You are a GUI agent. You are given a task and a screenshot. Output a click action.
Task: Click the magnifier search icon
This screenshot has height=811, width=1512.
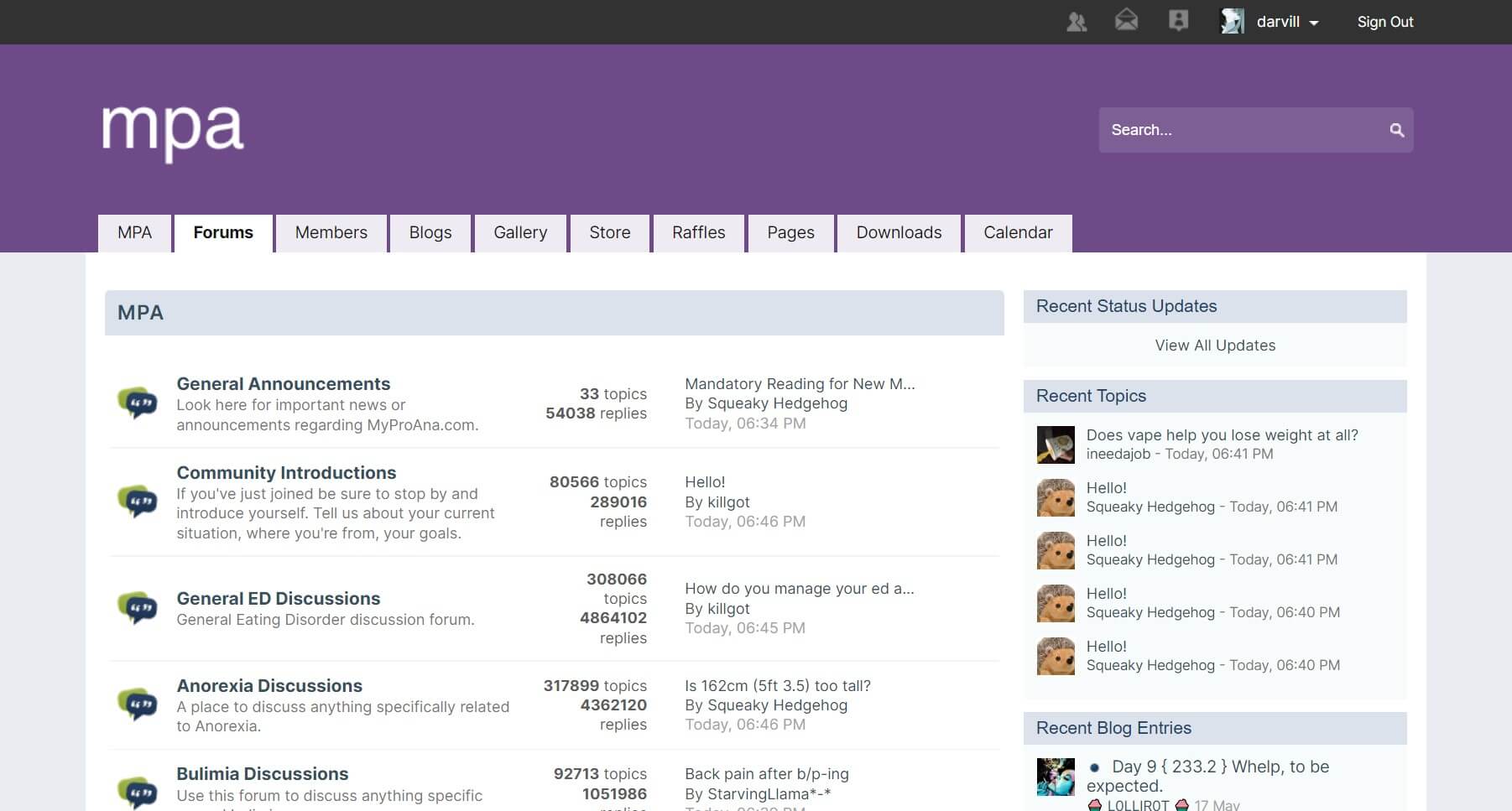pos(1397,130)
